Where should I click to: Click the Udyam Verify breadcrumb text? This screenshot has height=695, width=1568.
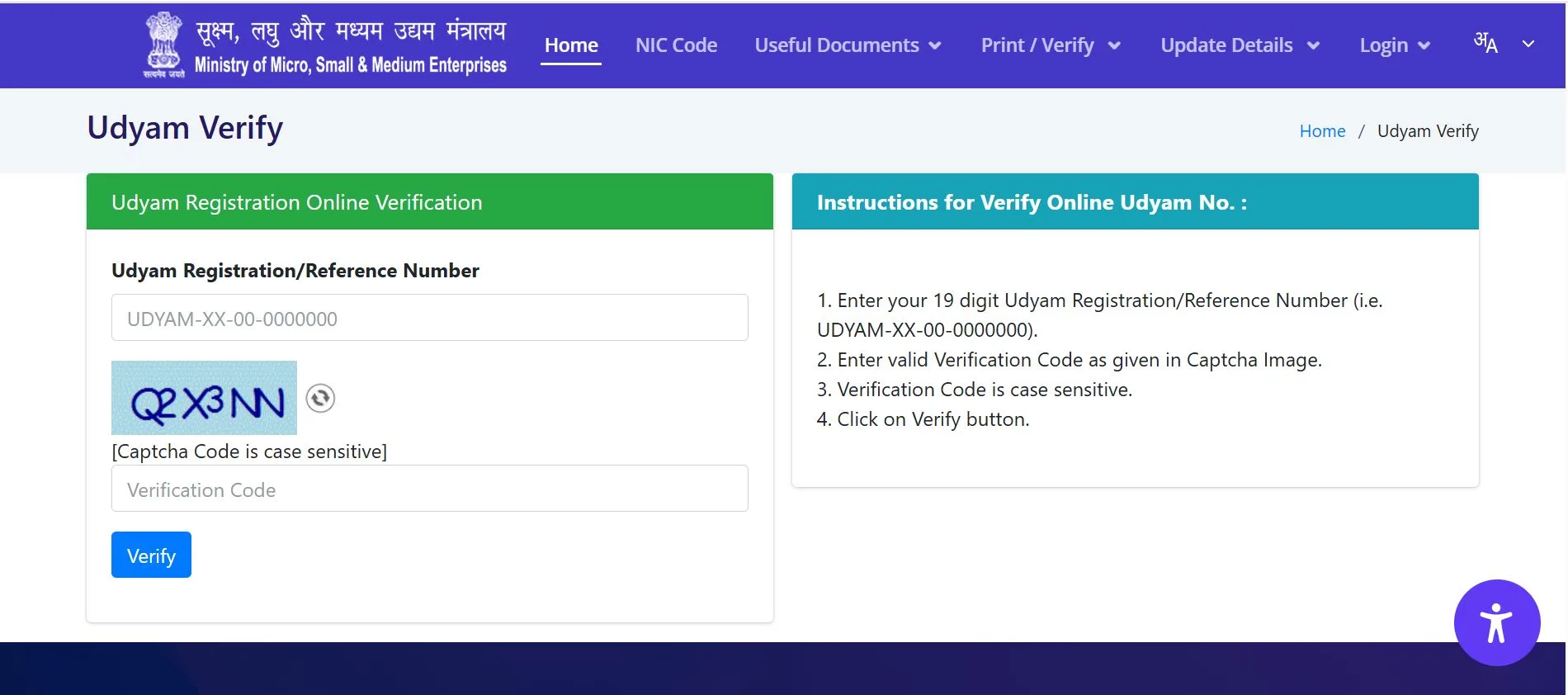1428,131
